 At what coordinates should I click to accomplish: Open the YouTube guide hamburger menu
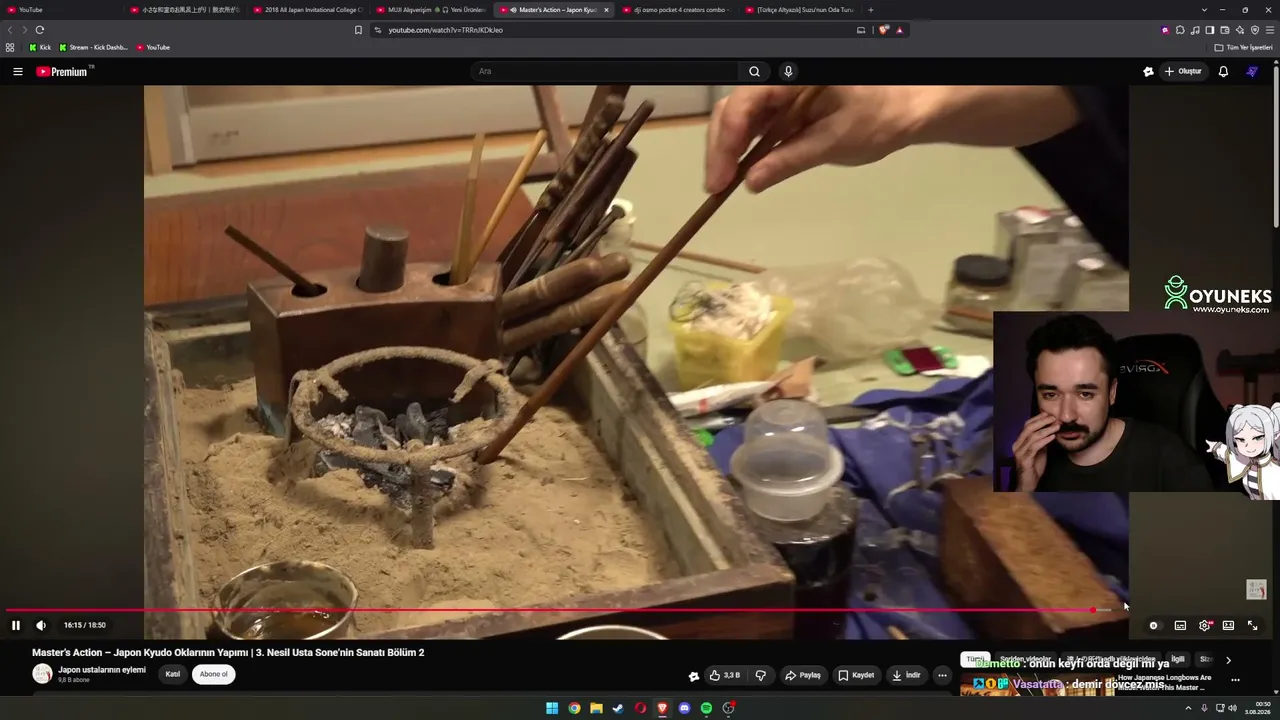[18, 71]
